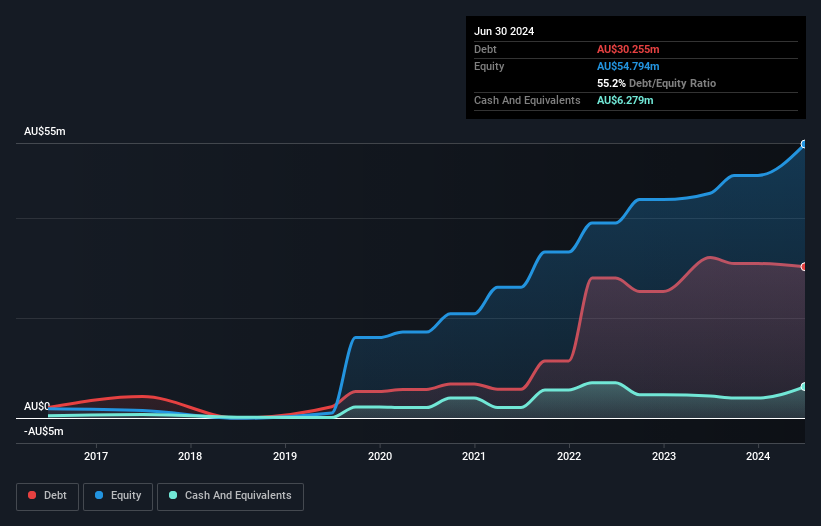This screenshot has height=526, width=821.
Task: Click the Equity row label in tooltip
Action: (489, 66)
